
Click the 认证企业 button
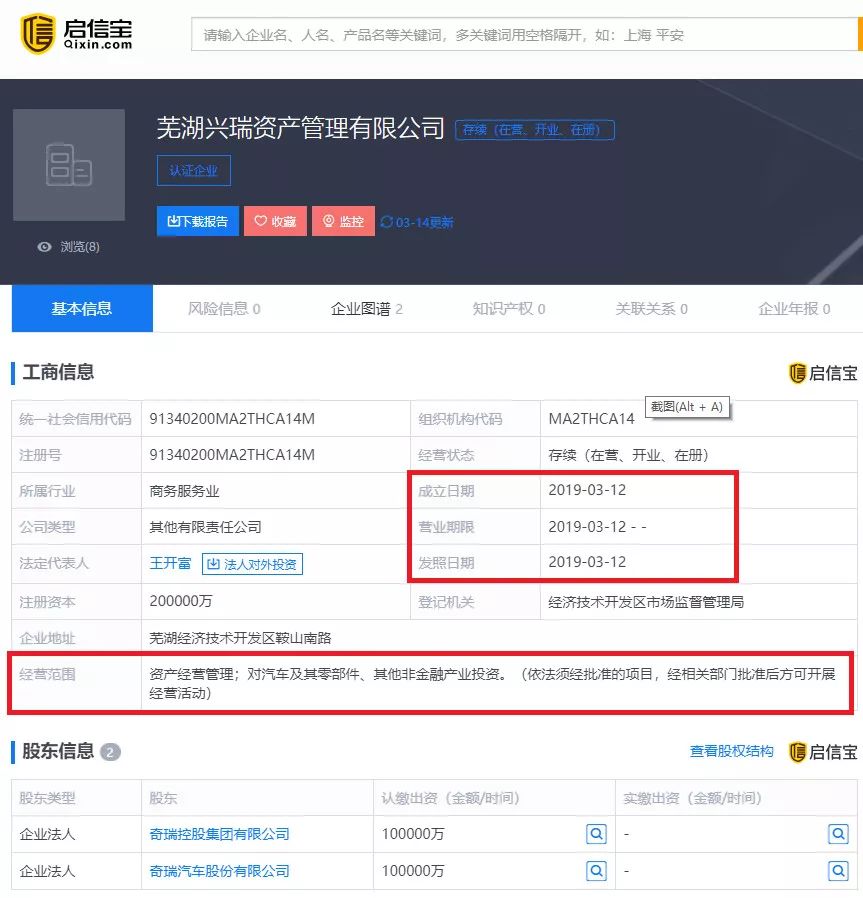tap(194, 171)
